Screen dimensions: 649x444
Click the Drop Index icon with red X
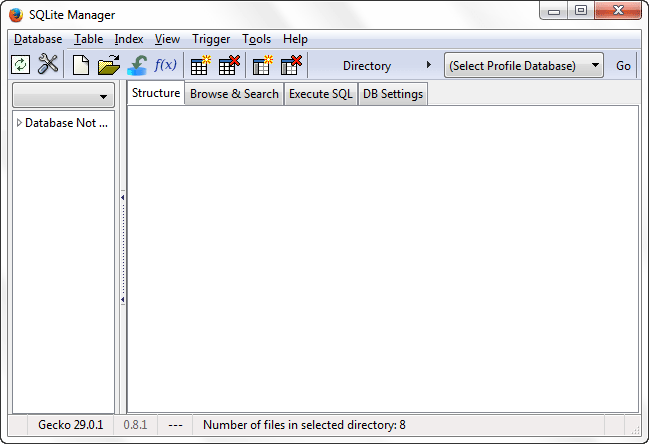[291, 65]
